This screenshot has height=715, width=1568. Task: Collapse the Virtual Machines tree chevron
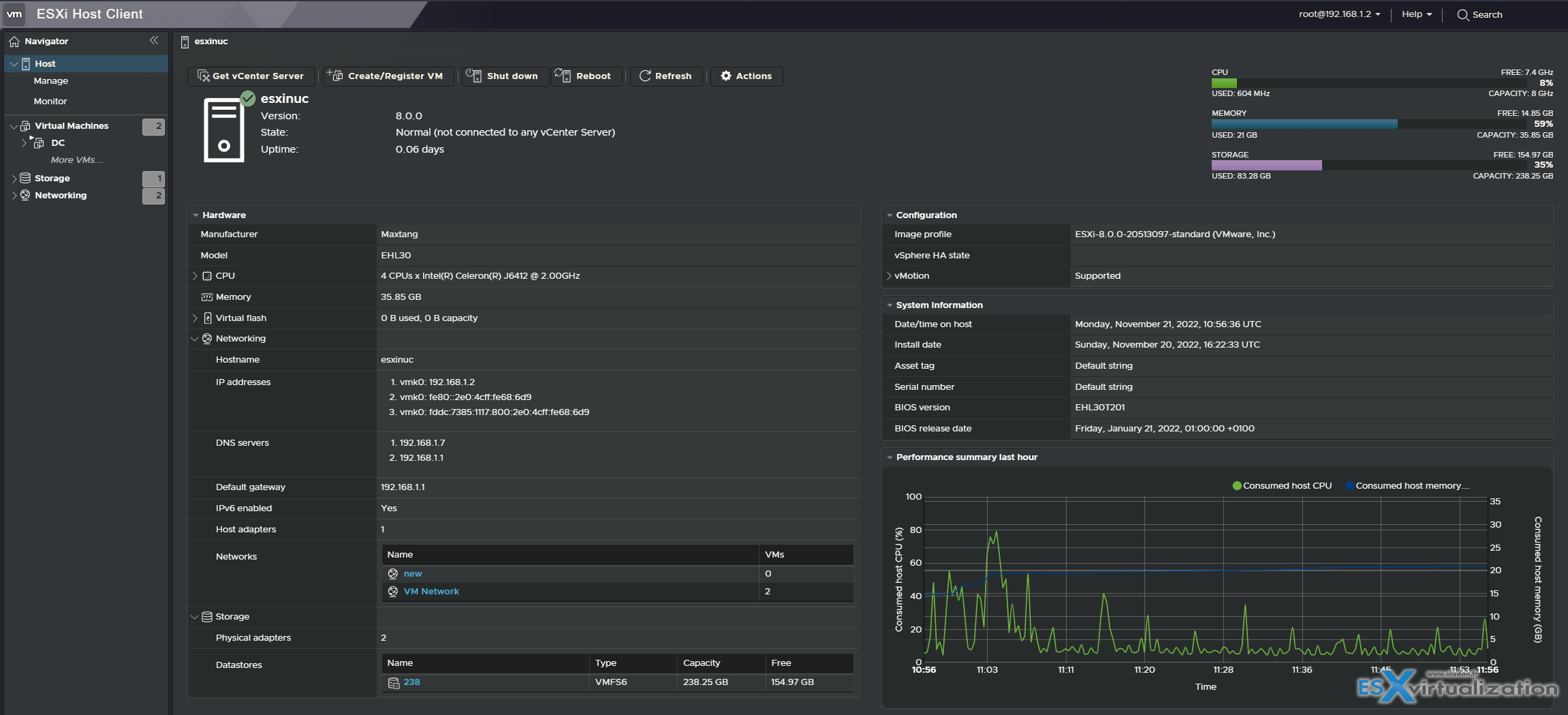[x=14, y=126]
